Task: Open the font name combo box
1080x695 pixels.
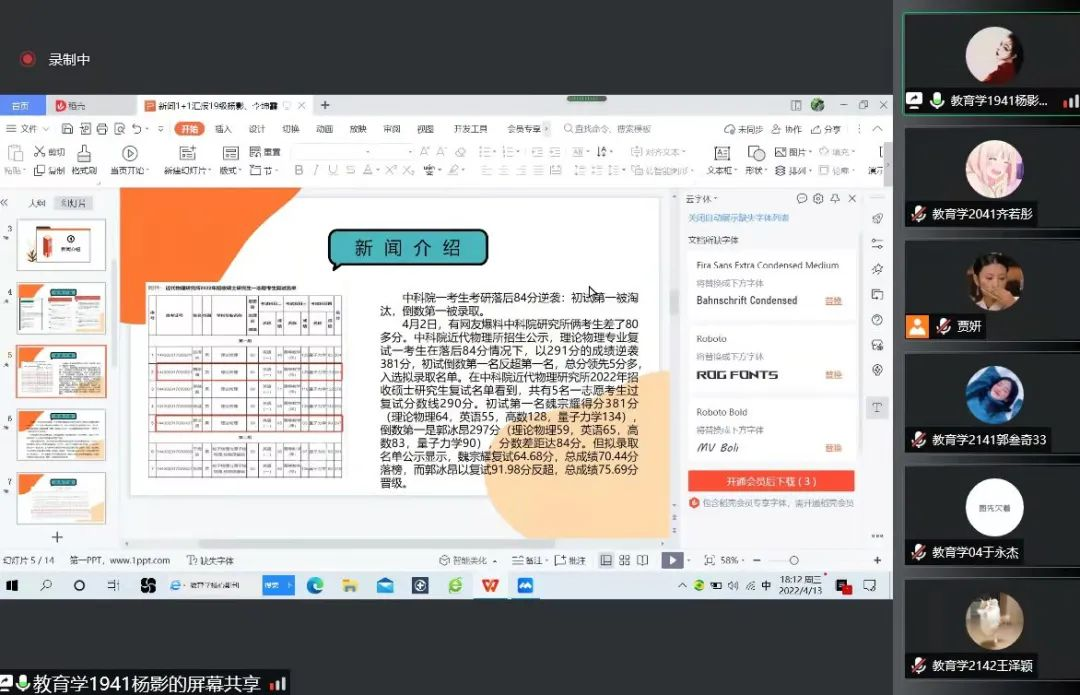Action: pyautogui.click(x=350, y=152)
